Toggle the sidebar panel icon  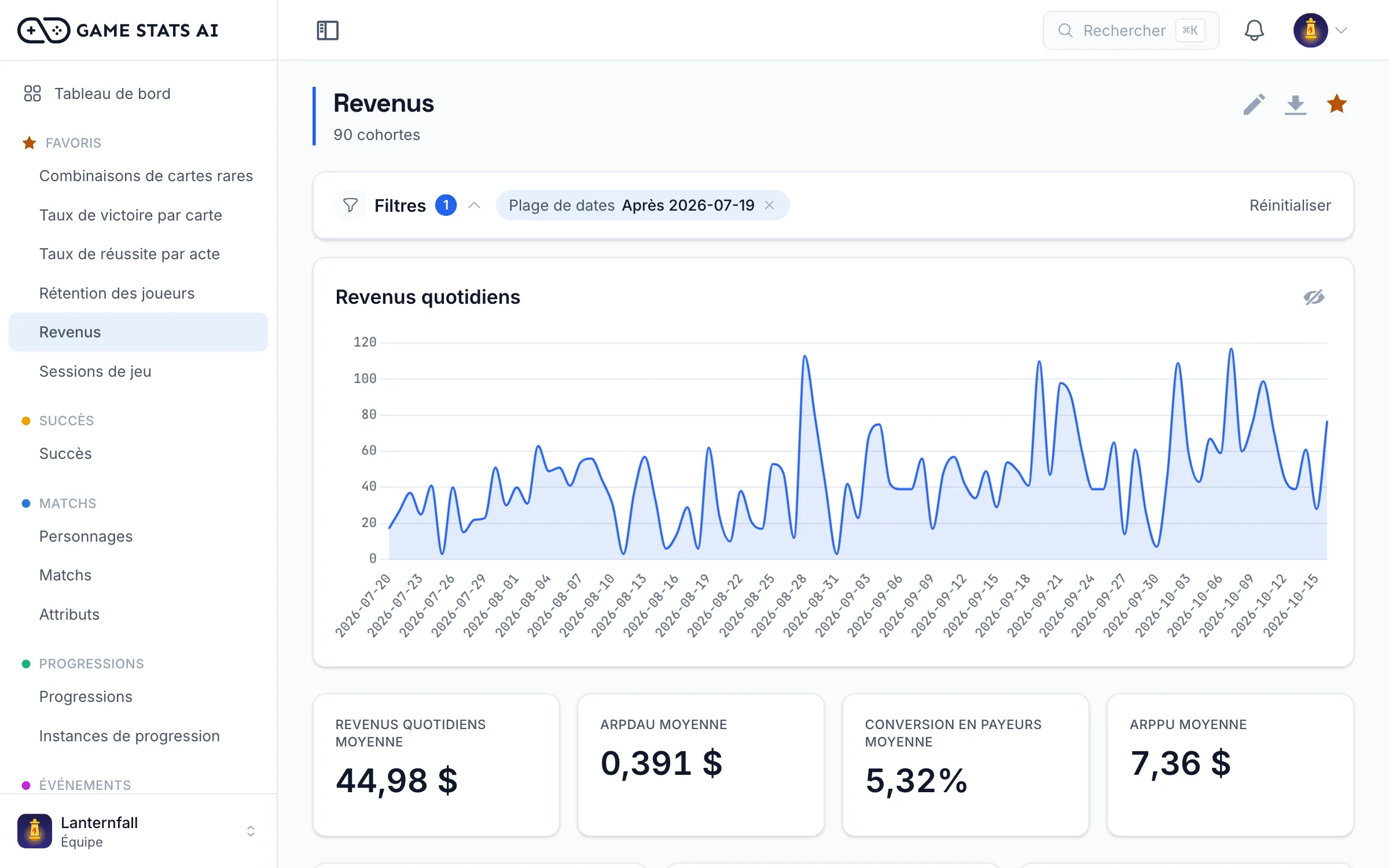coord(328,30)
